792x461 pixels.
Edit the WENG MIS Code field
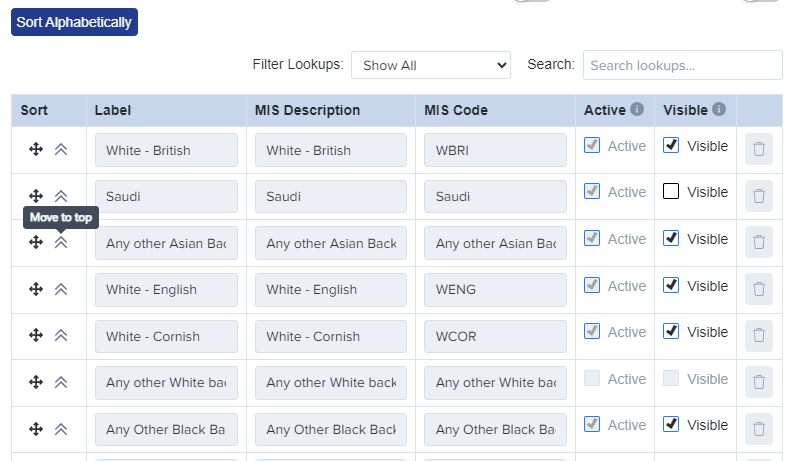[x=495, y=290]
